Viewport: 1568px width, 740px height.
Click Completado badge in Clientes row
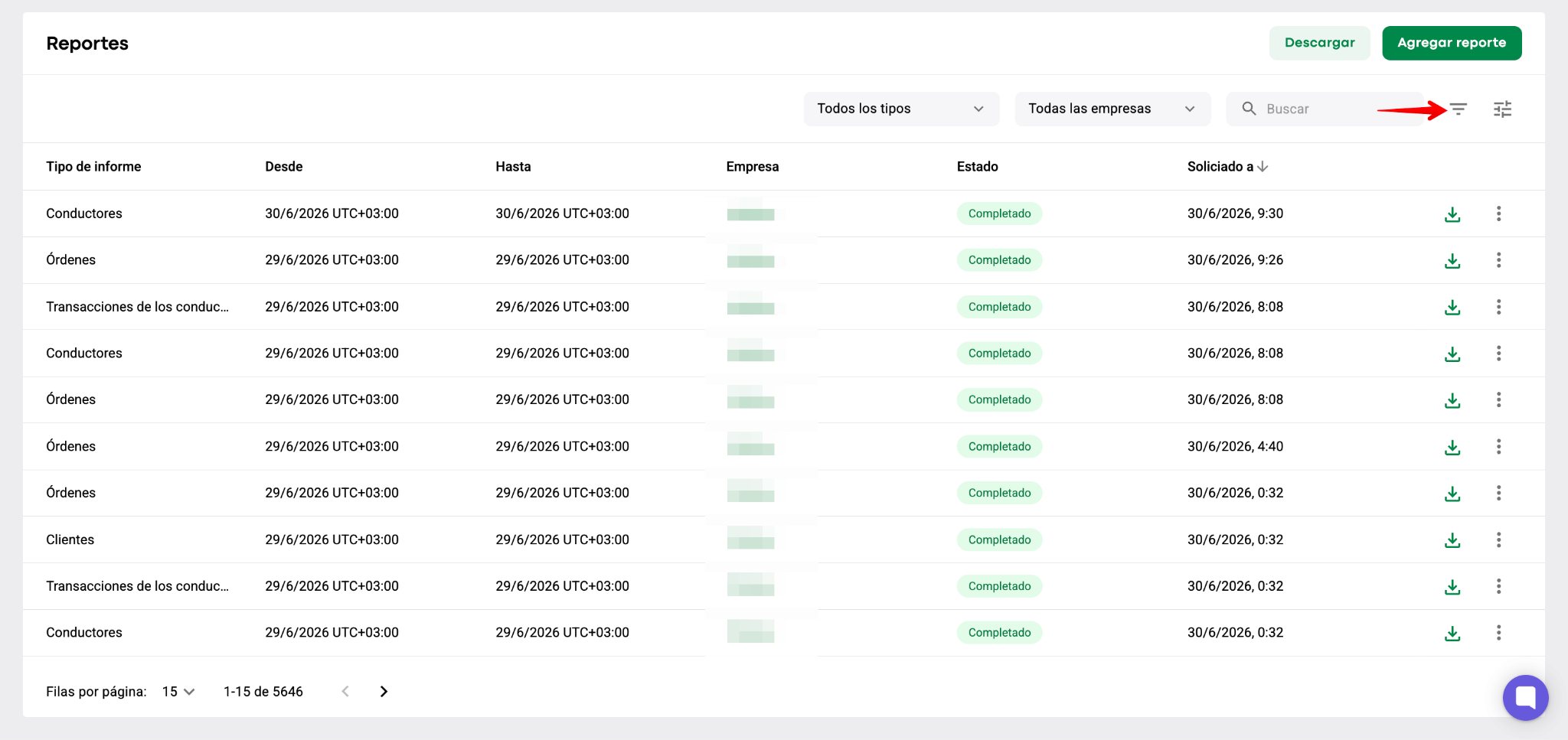(x=999, y=540)
